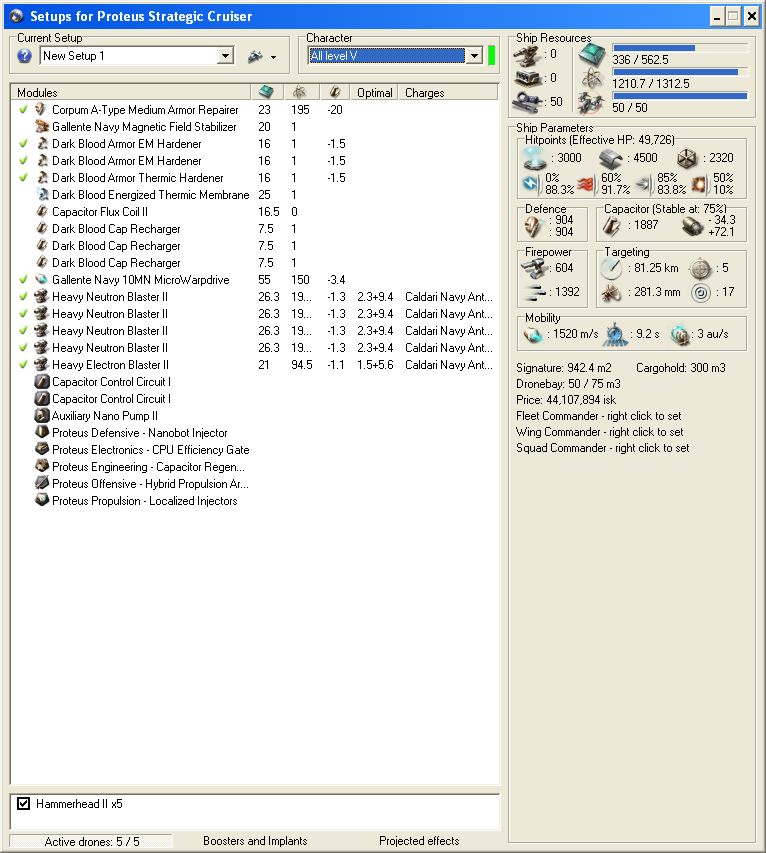The image size is (766, 853).
Task: Sort by the CPU column header icon
Action: [x=266, y=92]
